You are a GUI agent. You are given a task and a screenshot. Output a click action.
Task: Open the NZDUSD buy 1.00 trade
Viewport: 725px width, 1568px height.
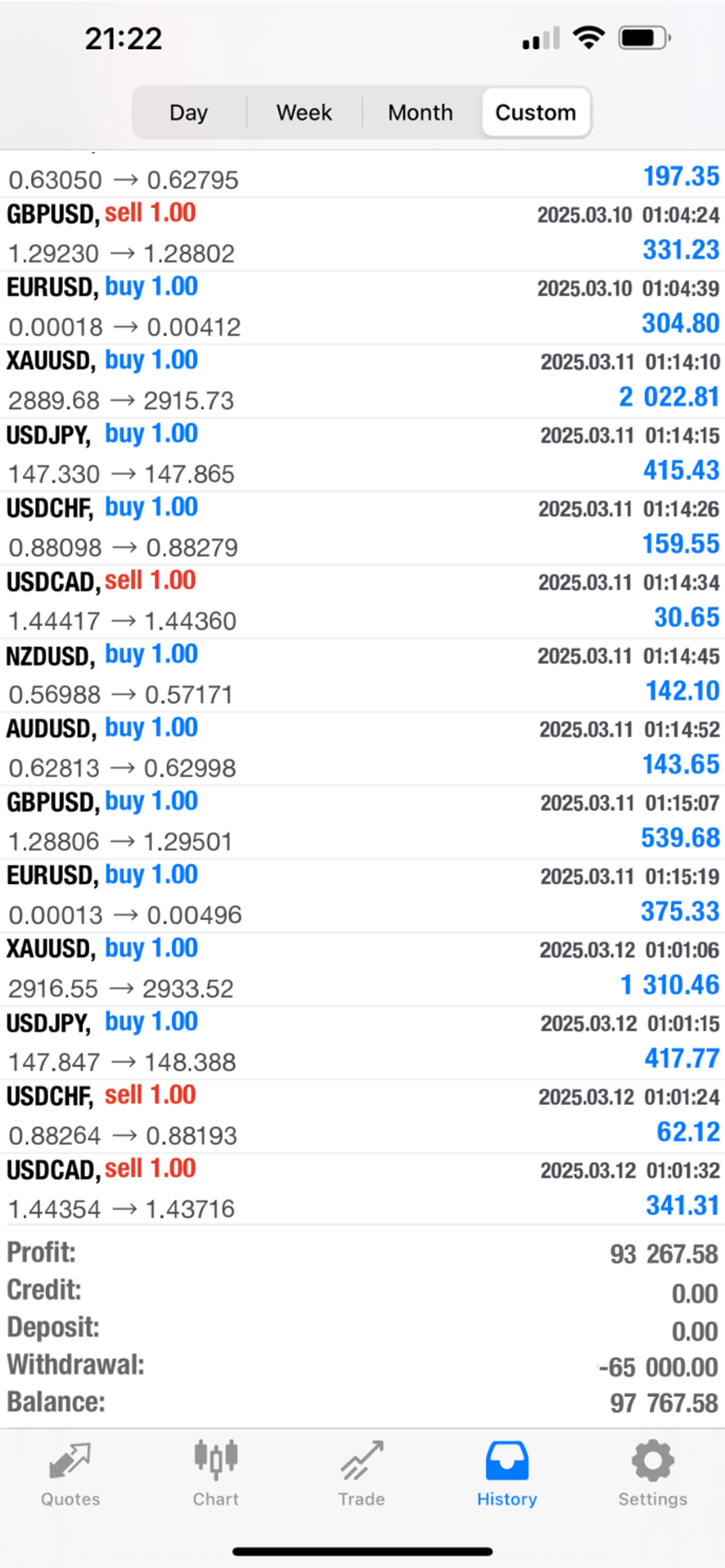click(x=362, y=675)
